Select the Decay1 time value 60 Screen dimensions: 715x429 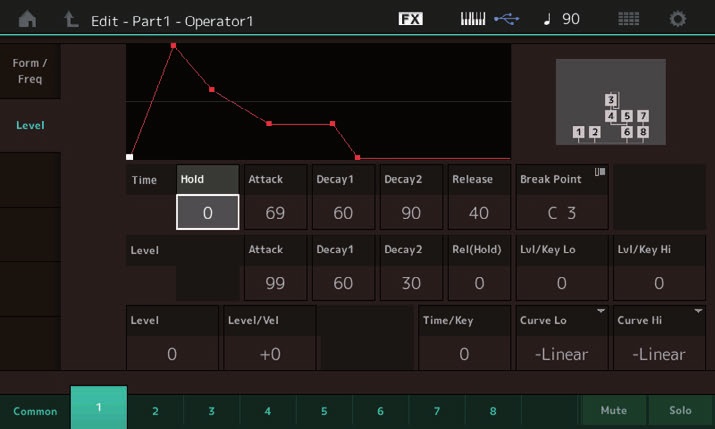pyautogui.click(x=343, y=212)
